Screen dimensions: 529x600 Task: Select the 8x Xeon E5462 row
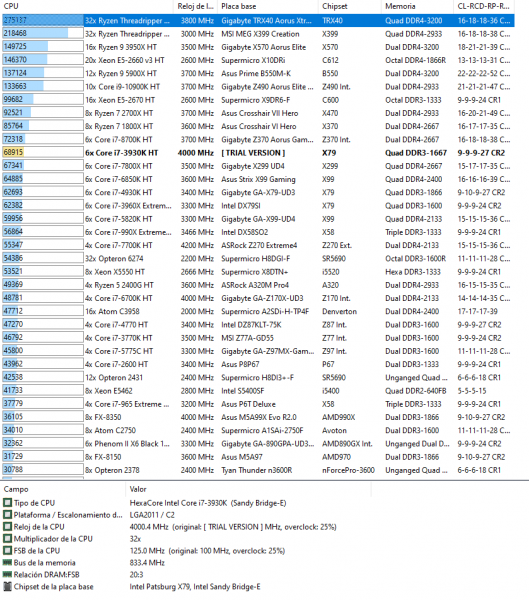[x=258, y=391]
